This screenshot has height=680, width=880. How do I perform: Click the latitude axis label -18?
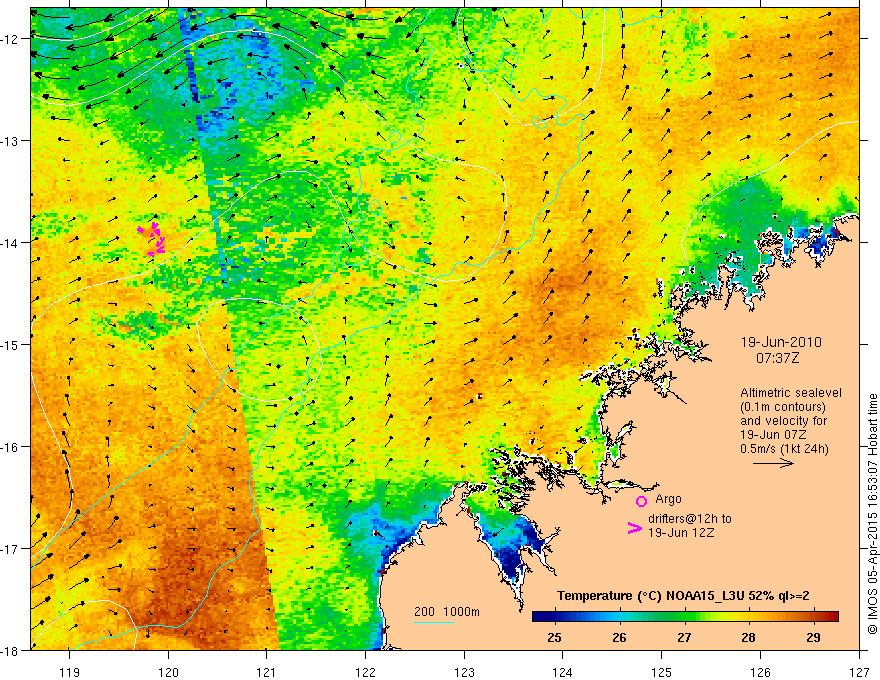pos(11,650)
